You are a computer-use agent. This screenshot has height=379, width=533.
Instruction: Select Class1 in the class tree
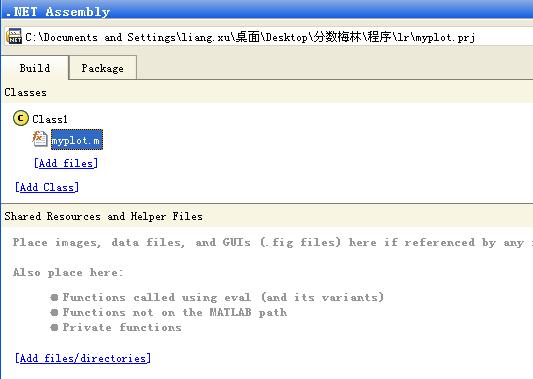[x=50, y=119]
